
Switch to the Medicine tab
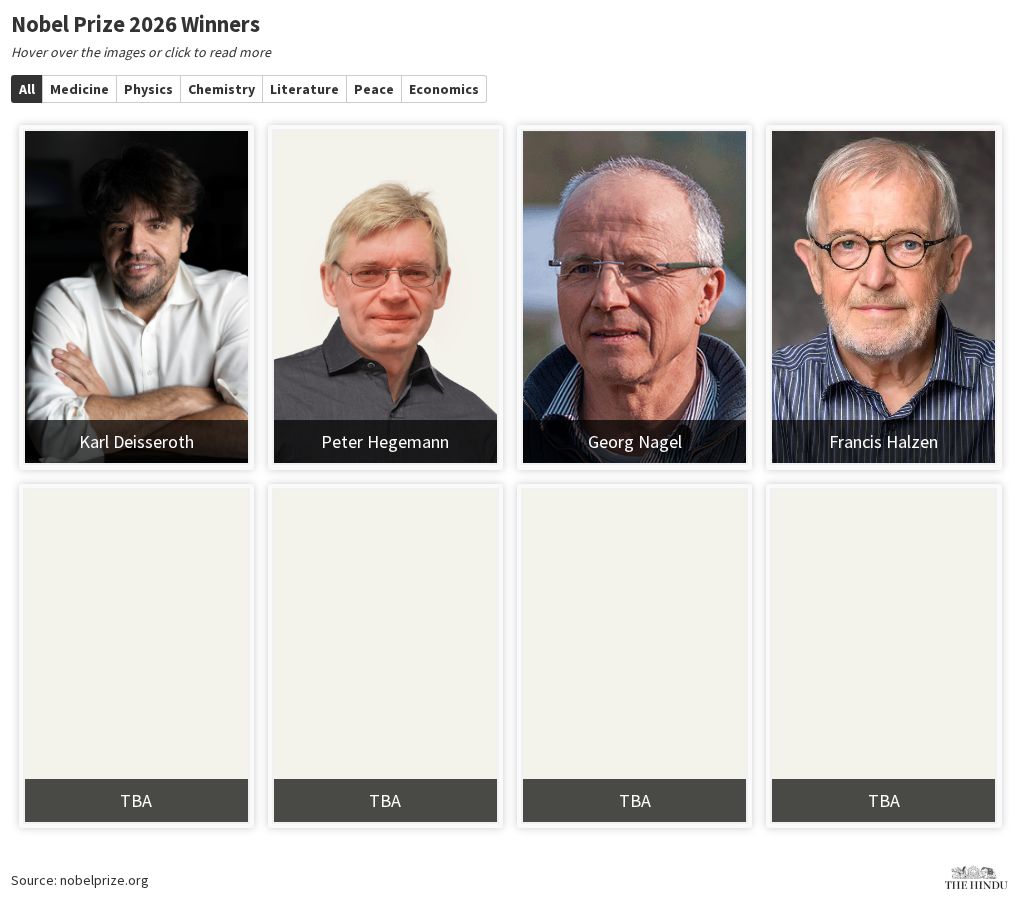click(79, 89)
